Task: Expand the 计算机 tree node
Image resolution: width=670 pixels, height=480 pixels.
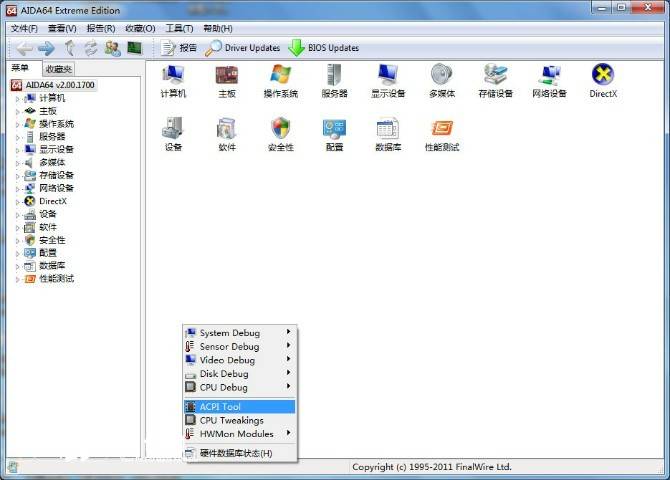Action: pos(17,98)
